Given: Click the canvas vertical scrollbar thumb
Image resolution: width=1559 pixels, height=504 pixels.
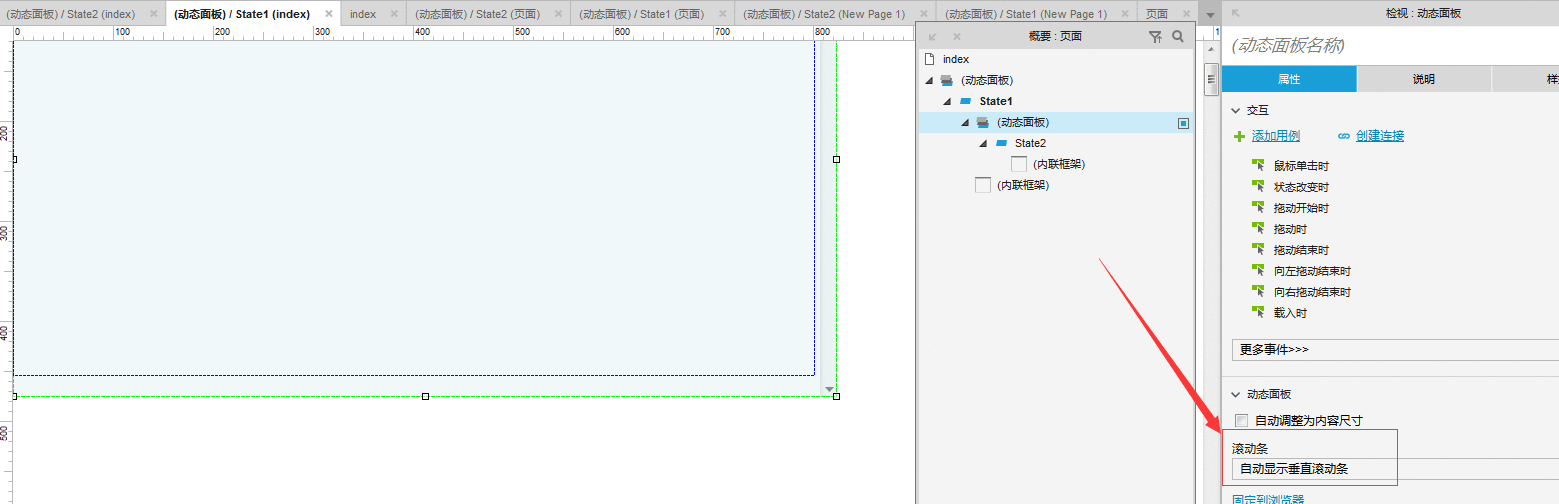Looking at the screenshot, I should click(x=1211, y=78).
